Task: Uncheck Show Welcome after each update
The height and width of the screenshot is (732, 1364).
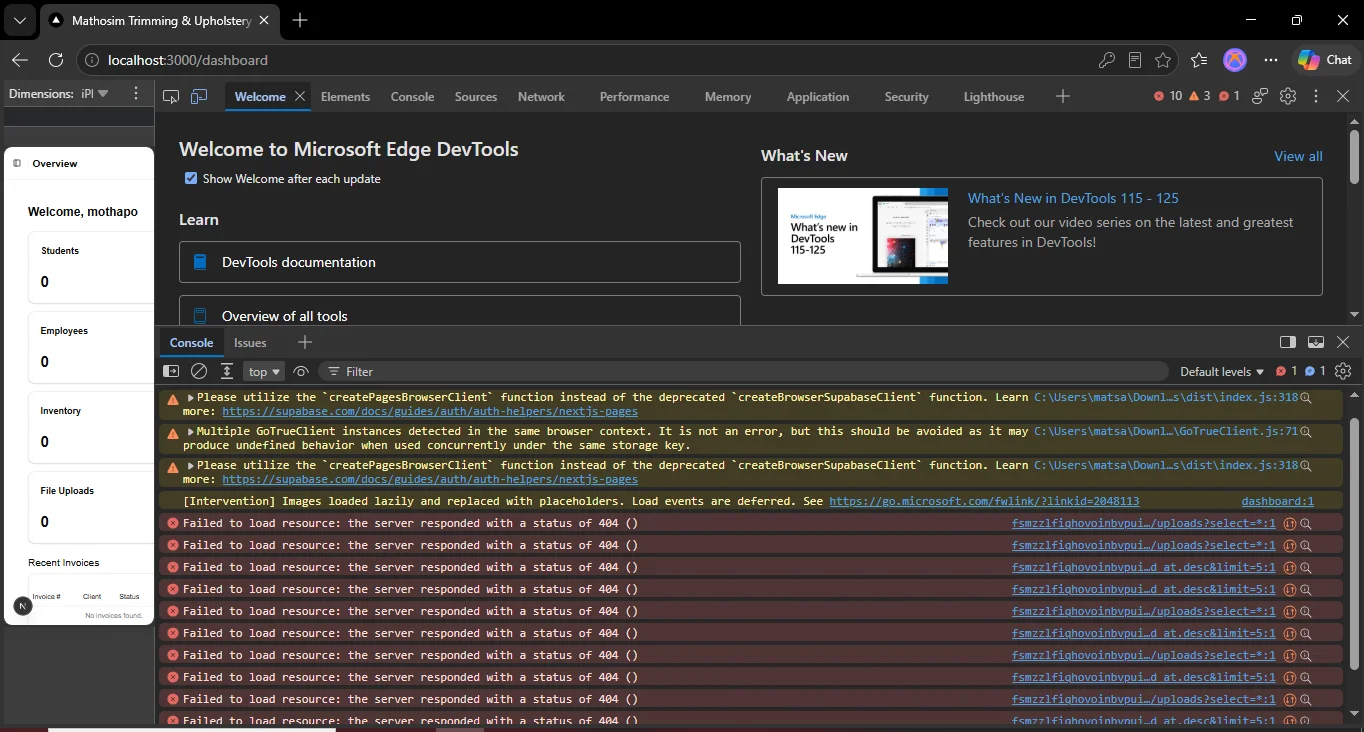Action: click(x=191, y=178)
